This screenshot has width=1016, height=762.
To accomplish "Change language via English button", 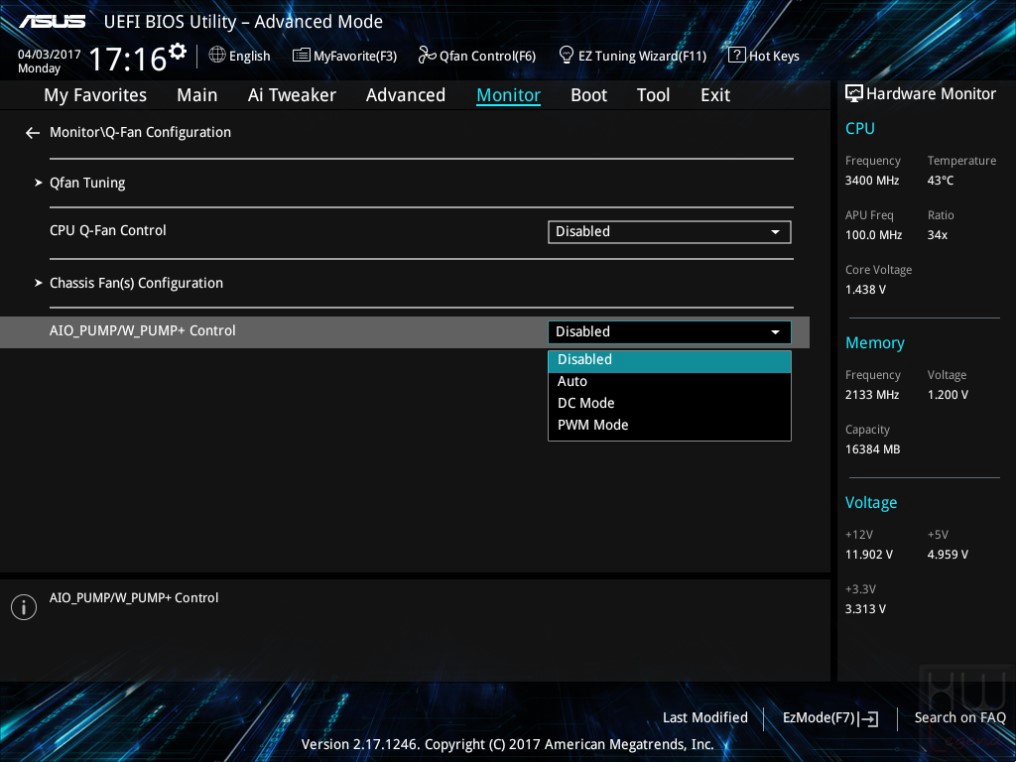I will (x=240, y=56).
